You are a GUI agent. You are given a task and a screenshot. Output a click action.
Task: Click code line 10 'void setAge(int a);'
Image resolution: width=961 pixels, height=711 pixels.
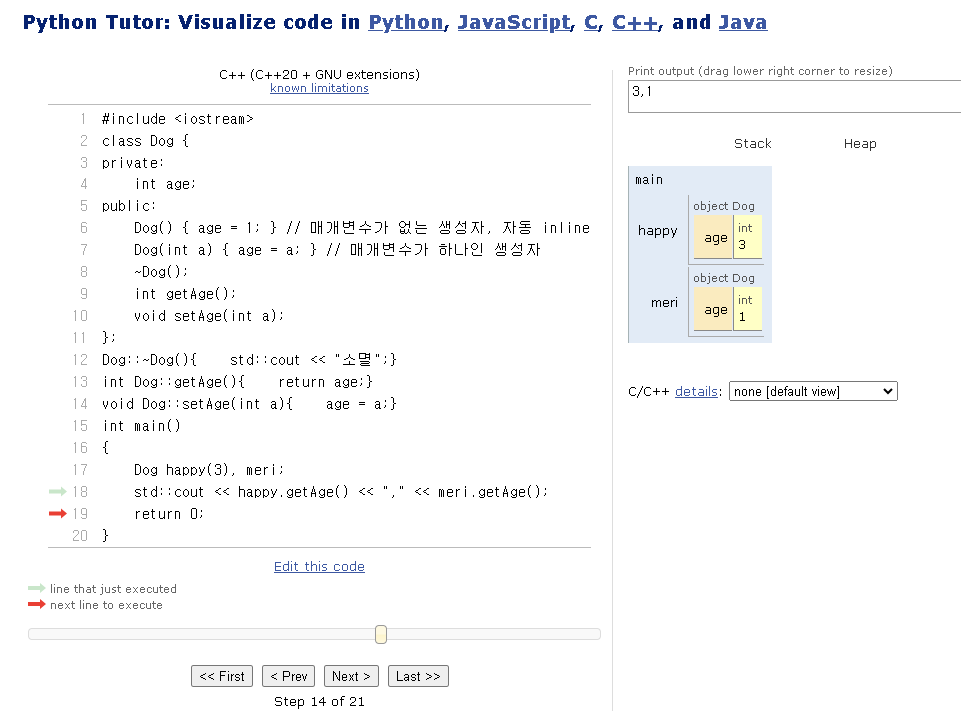click(209, 316)
